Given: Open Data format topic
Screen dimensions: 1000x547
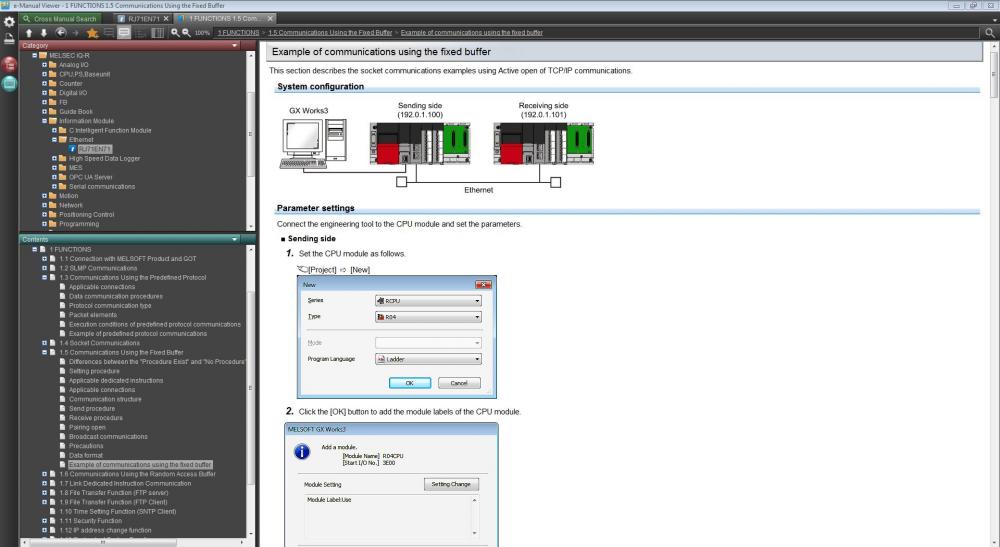Looking at the screenshot, I should point(85,455).
